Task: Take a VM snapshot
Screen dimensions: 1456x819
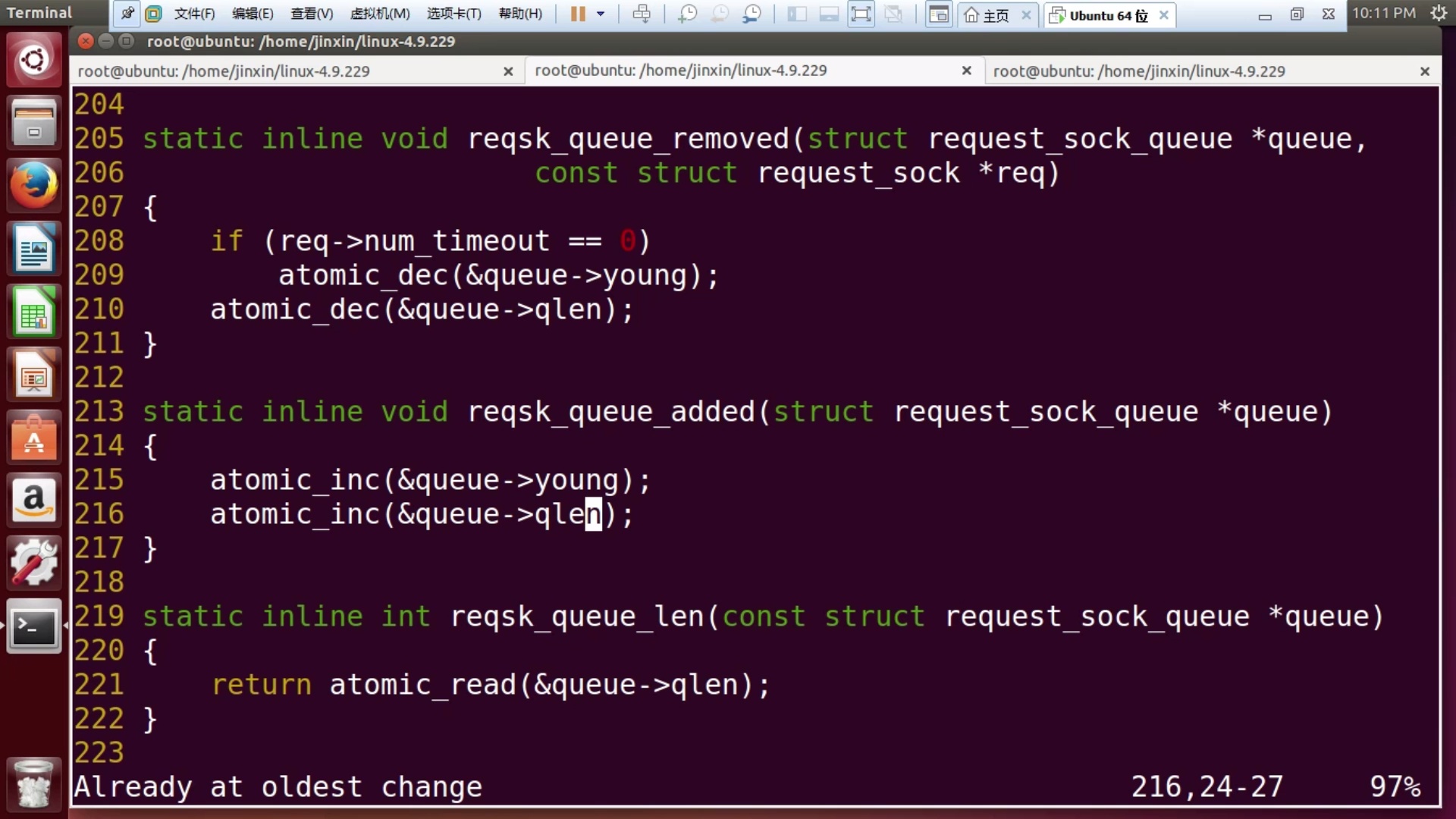Action: coord(687,14)
